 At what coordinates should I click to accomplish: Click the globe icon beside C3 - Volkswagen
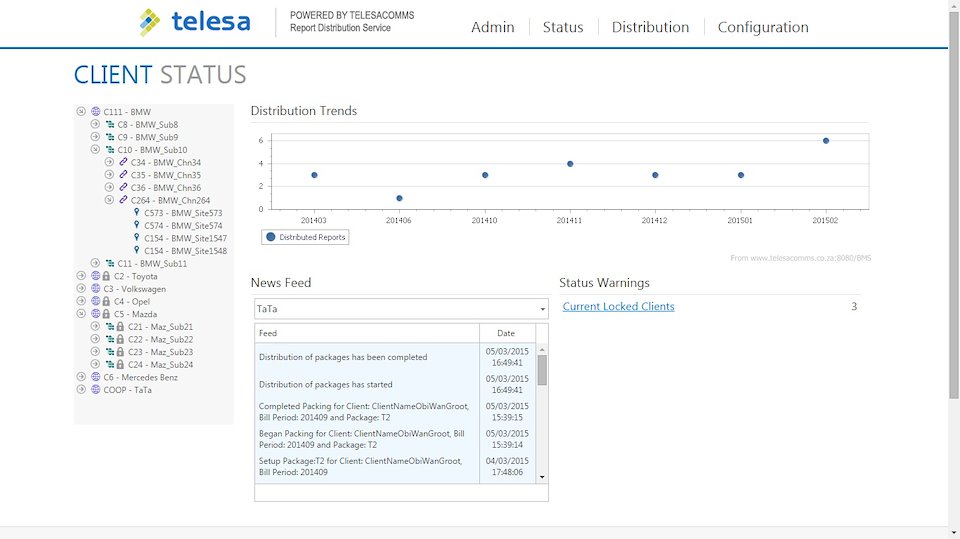96,288
